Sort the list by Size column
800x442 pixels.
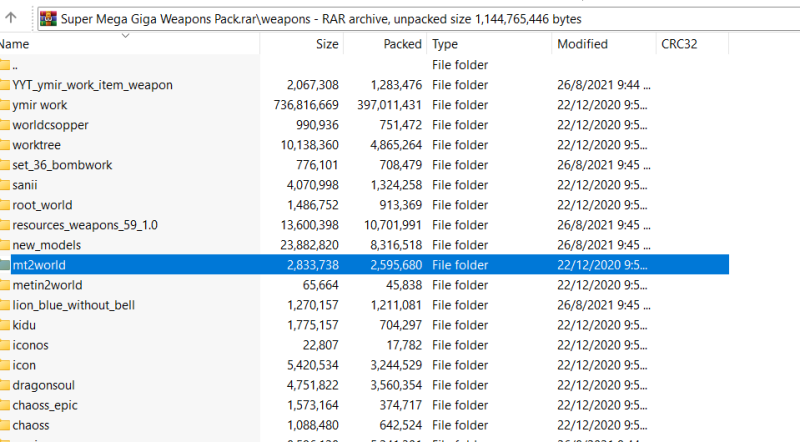(327, 44)
